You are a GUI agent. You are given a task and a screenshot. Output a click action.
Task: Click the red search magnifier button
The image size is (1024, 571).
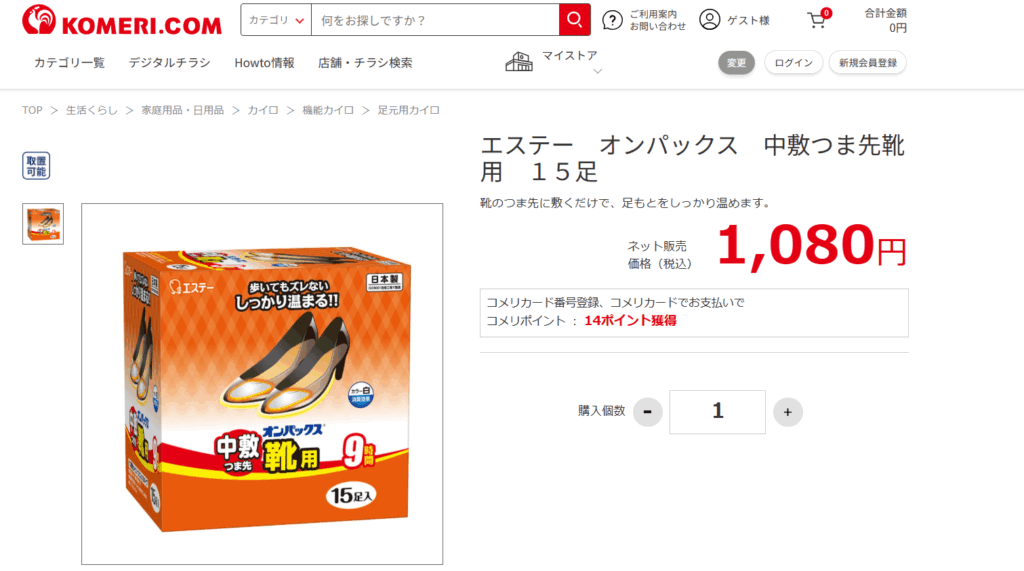coord(575,20)
